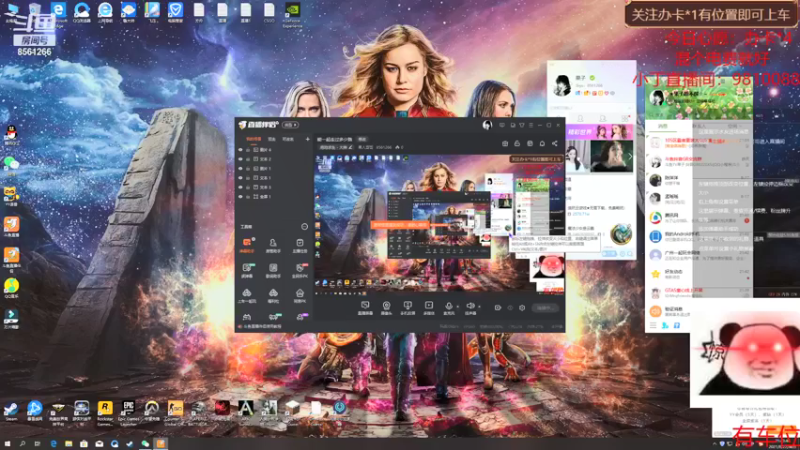Toggle visibility of the 文本 3 source
The width and height of the screenshot is (800, 450).
click(x=240, y=187)
